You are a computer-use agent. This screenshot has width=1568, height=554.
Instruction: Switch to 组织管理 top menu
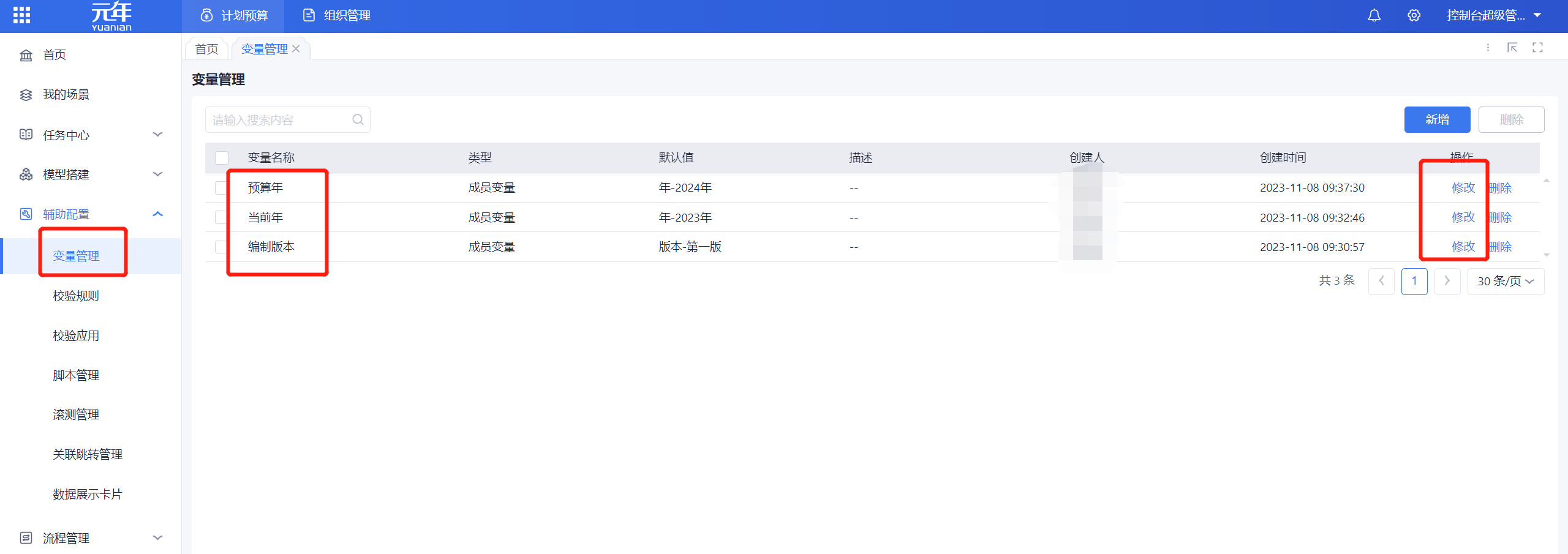[x=337, y=15]
